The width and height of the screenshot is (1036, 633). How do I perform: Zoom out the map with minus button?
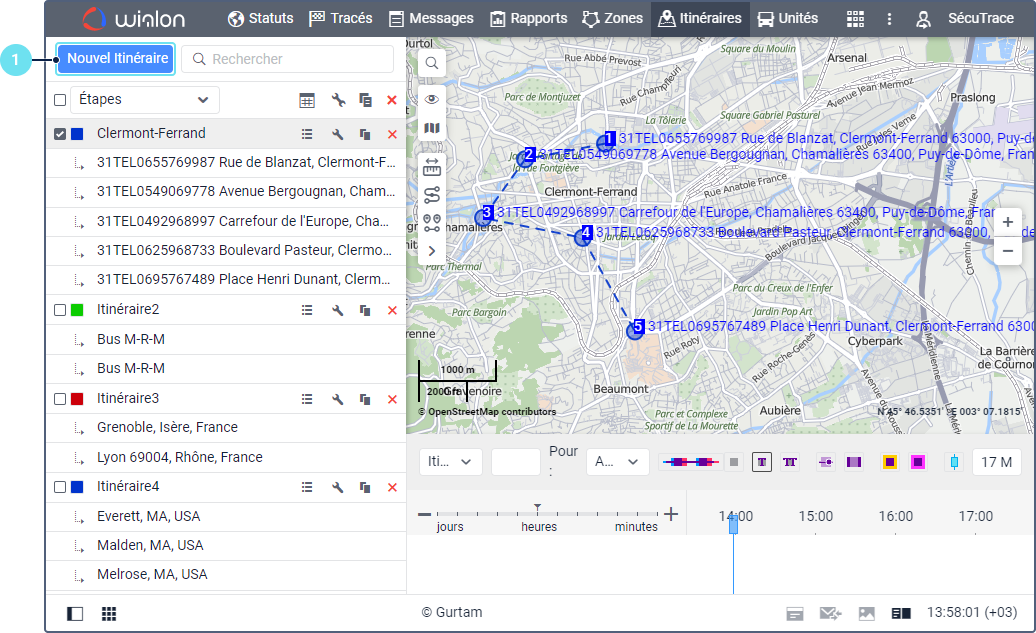coord(1008,251)
